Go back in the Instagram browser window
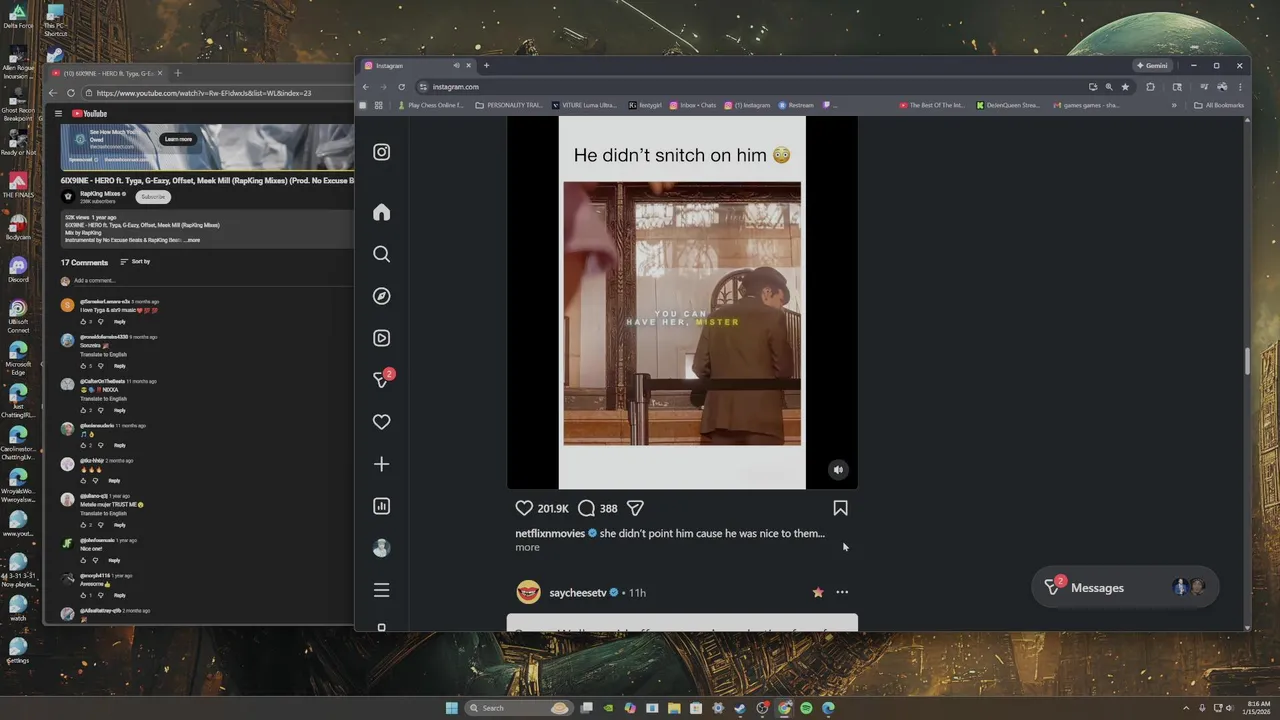This screenshot has width=1280, height=720. 365,87
